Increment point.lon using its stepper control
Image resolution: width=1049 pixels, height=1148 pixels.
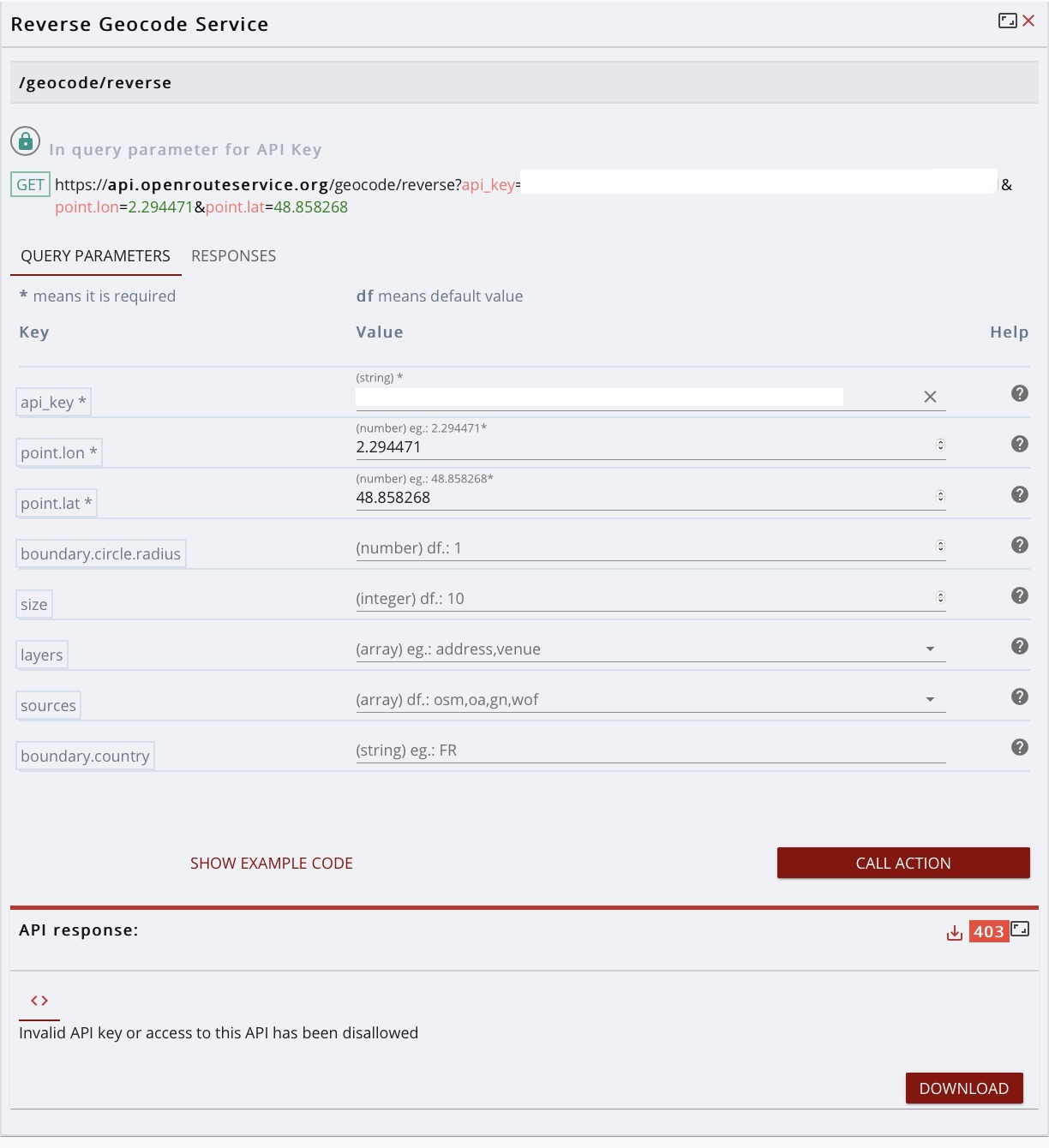tap(940, 442)
